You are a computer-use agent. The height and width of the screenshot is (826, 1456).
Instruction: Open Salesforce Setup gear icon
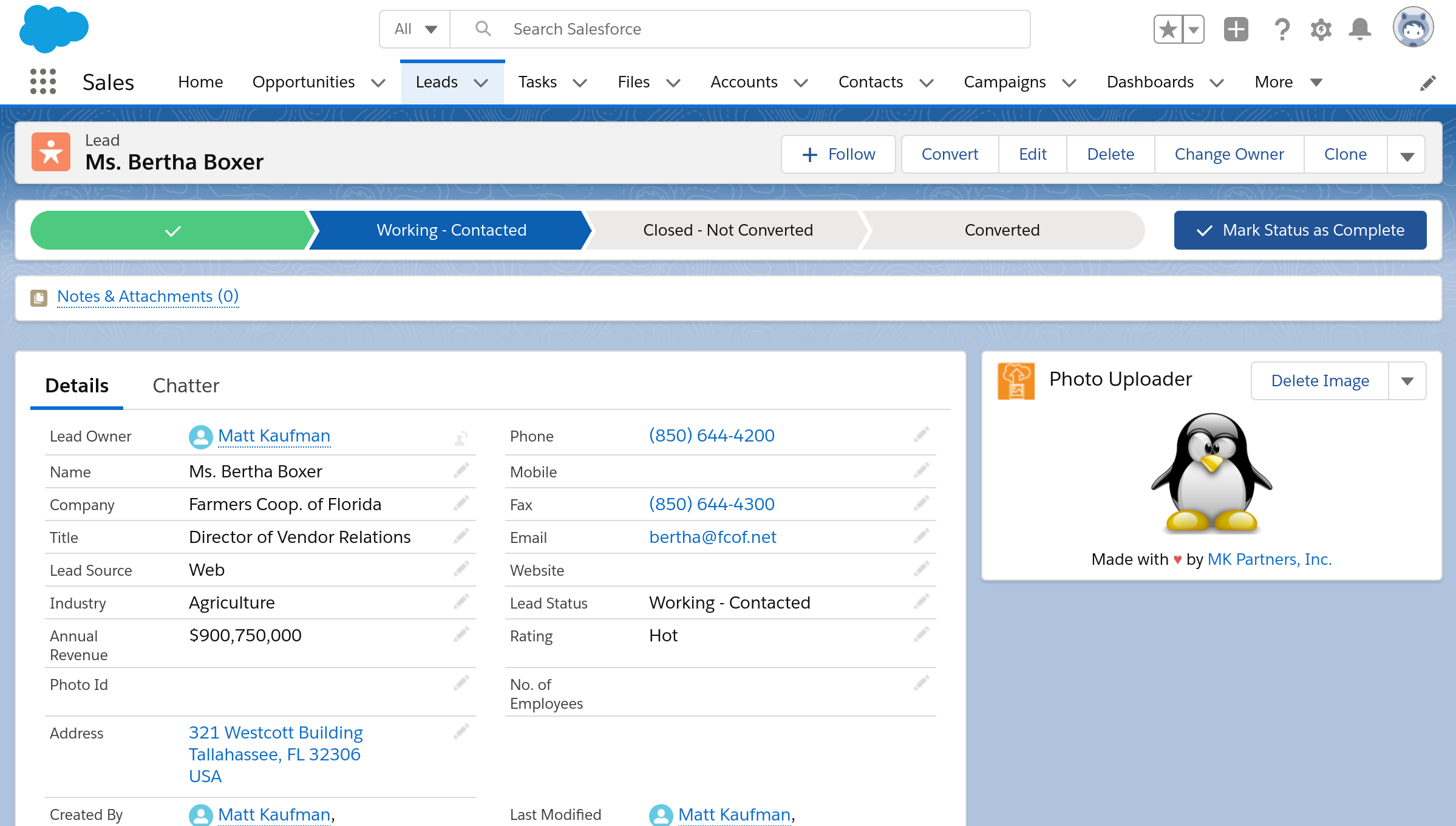[1321, 29]
